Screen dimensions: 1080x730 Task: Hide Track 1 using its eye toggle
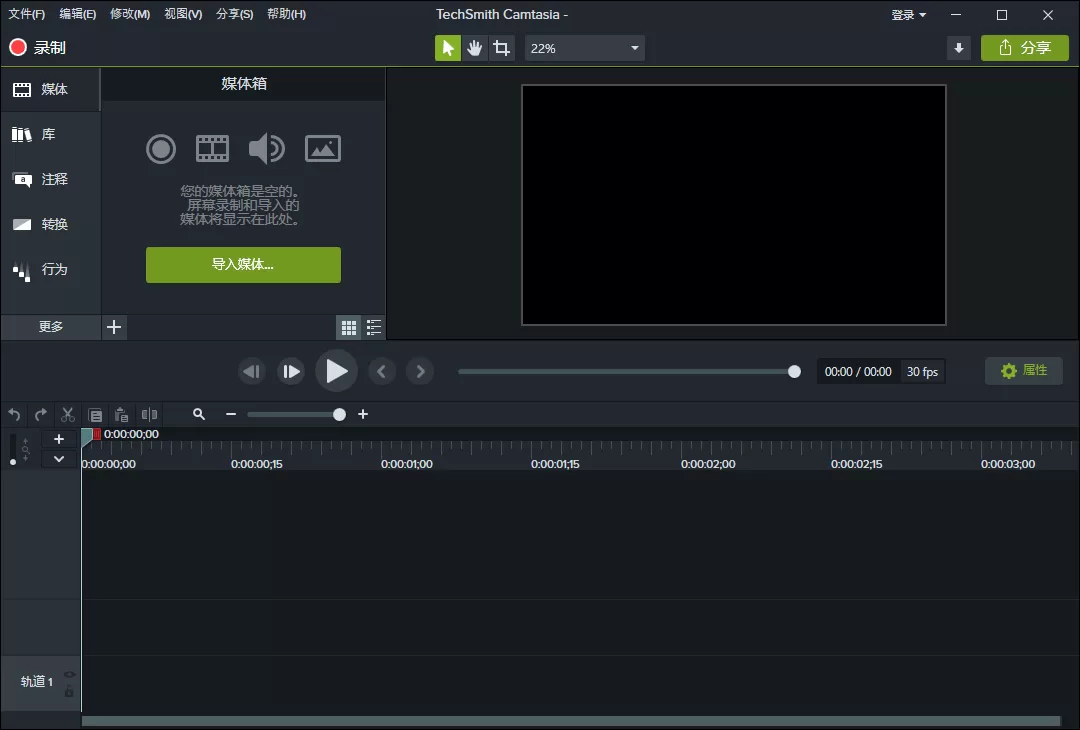68,674
